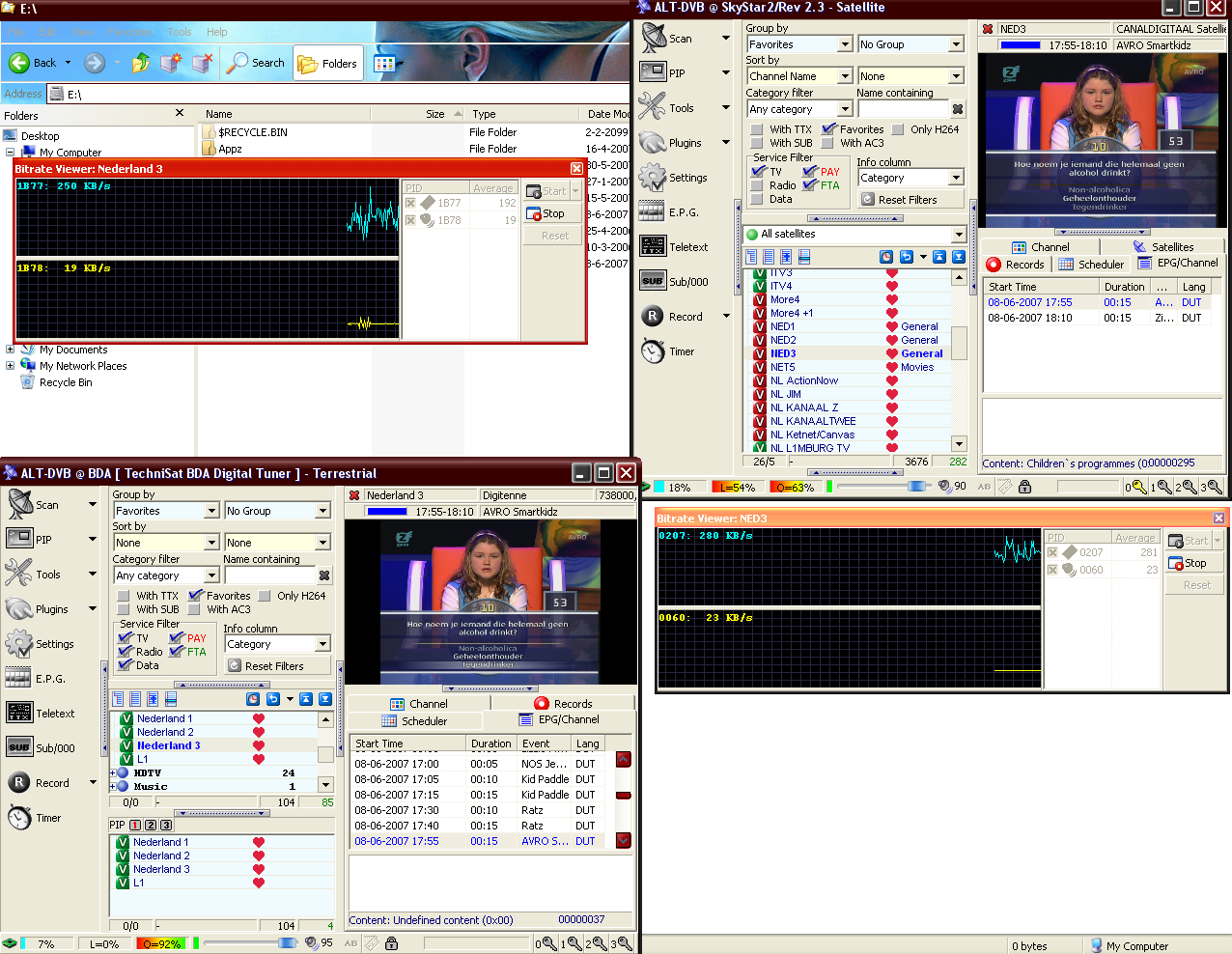
Task: Click the Record icon in Satellite window
Action: tap(653, 316)
